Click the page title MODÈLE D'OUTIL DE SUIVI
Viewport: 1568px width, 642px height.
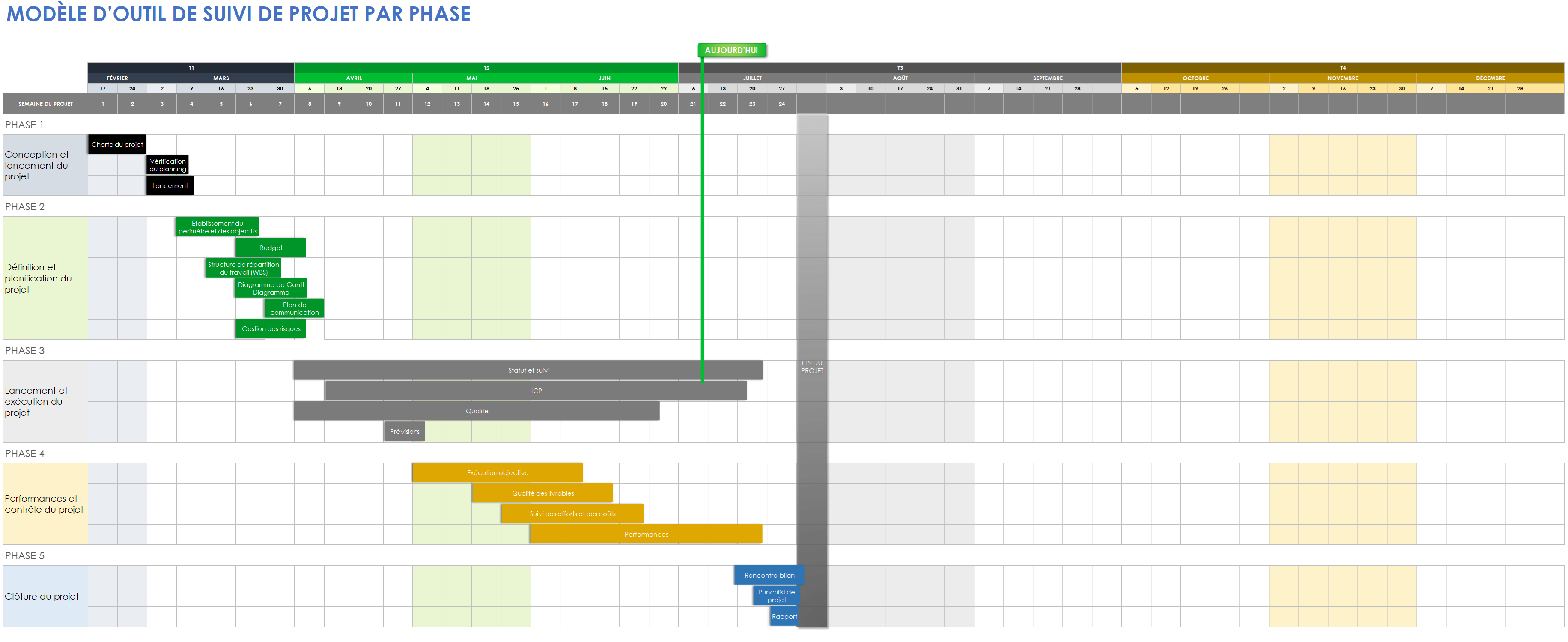(x=238, y=14)
